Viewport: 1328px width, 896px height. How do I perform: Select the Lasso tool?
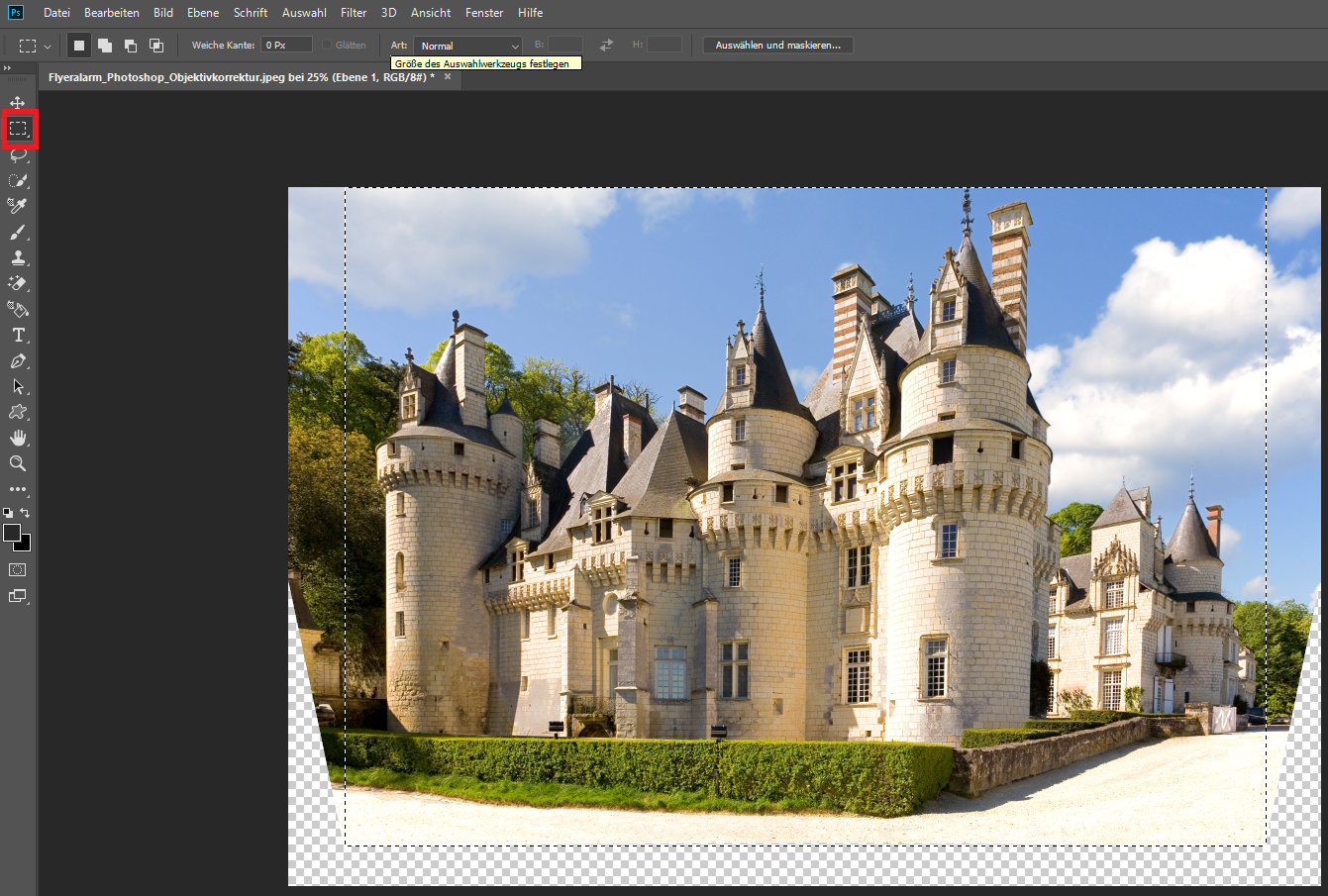click(x=18, y=155)
